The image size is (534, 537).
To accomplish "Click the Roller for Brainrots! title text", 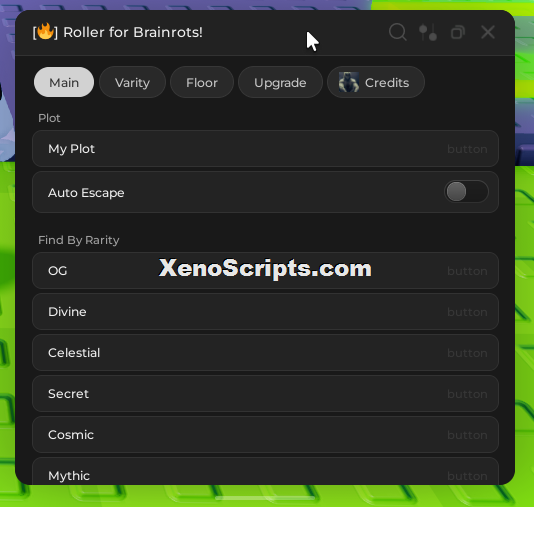I will 133,32.
